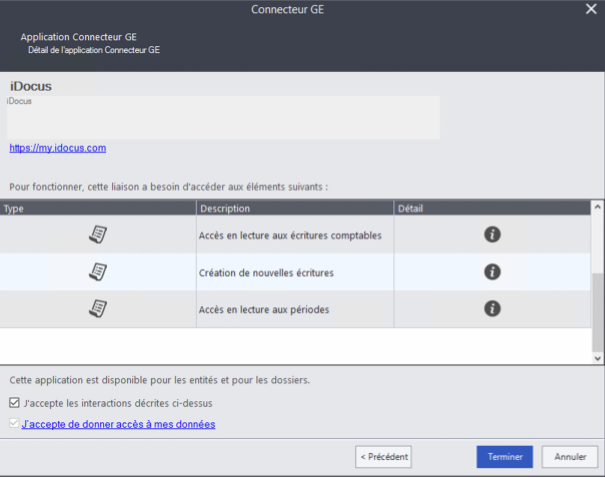Screen dimensions: 605x478
Task: Open the https://my.idocus.com link
Action: click(x=58, y=148)
